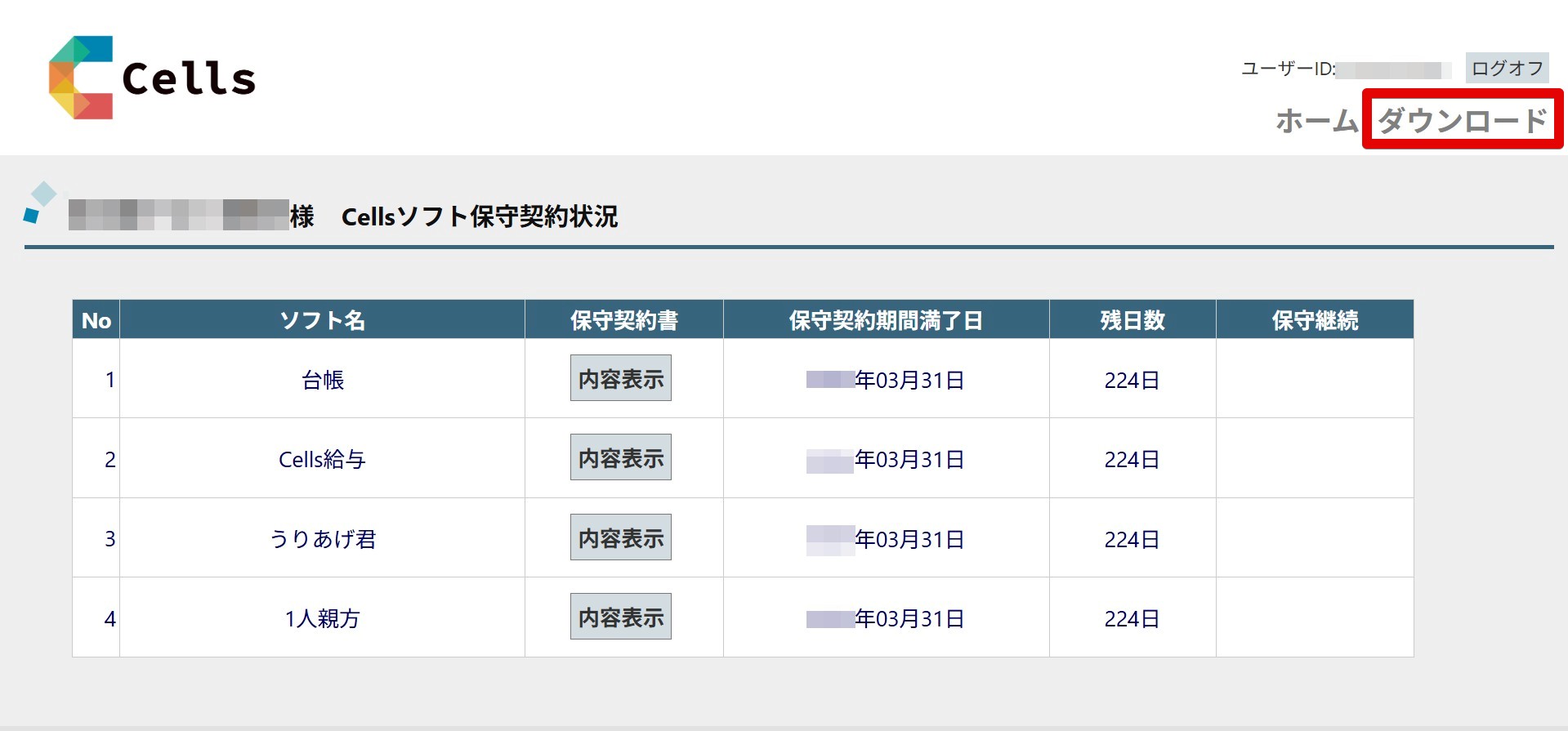Viewport: 1568px width, 731px height.
Task: Click the 保守継続 column header
Action: pyautogui.click(x=1314, y=320)
